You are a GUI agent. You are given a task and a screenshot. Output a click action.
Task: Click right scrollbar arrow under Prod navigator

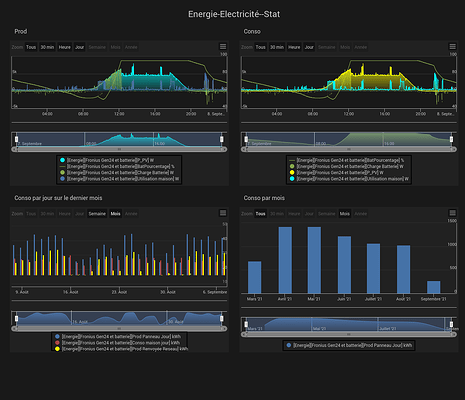coord(225,149)
